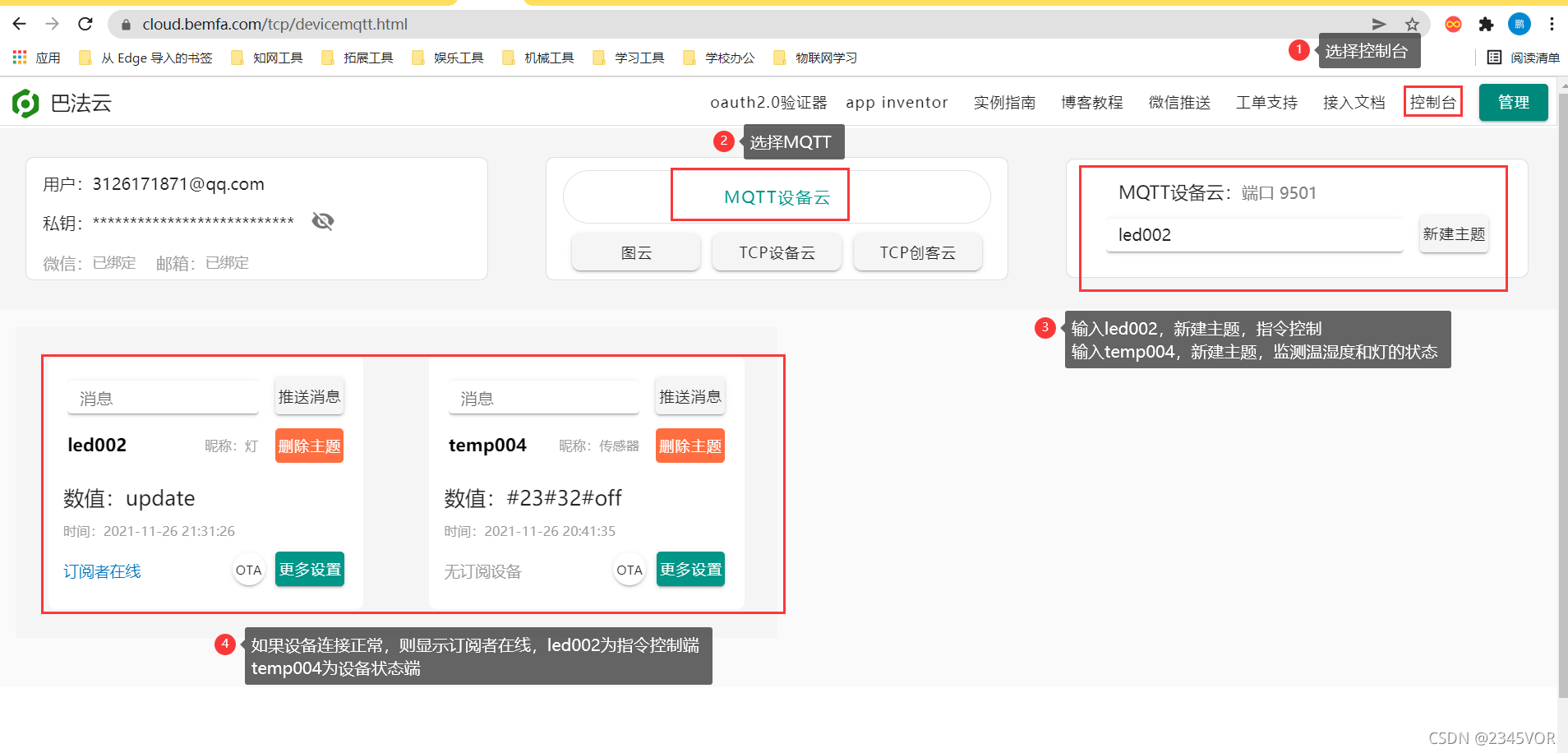Open the 从 Edge 导入的书签 bookmark folder
The height and width of the screenshot is (753, 1568).
click(x=145, y=58)
